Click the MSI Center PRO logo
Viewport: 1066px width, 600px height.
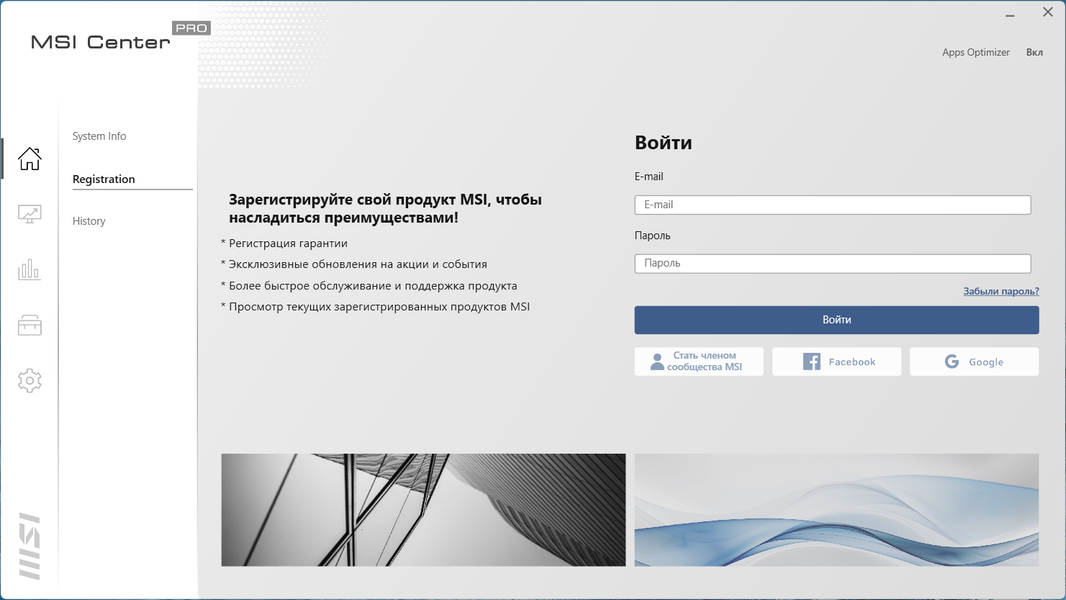click(120, 37)
